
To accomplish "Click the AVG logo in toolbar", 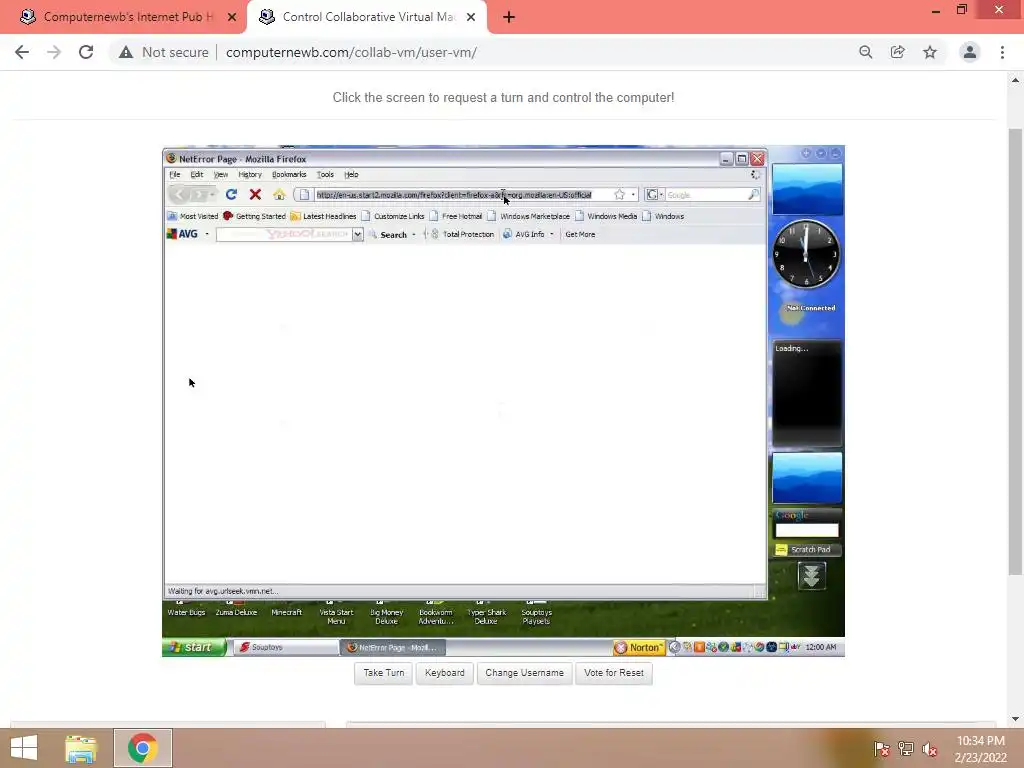I will [x=182, y=234].
